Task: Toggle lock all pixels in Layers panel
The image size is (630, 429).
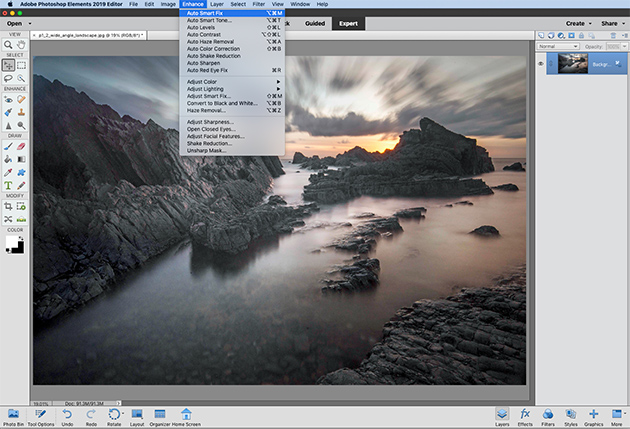Action: 581,35
